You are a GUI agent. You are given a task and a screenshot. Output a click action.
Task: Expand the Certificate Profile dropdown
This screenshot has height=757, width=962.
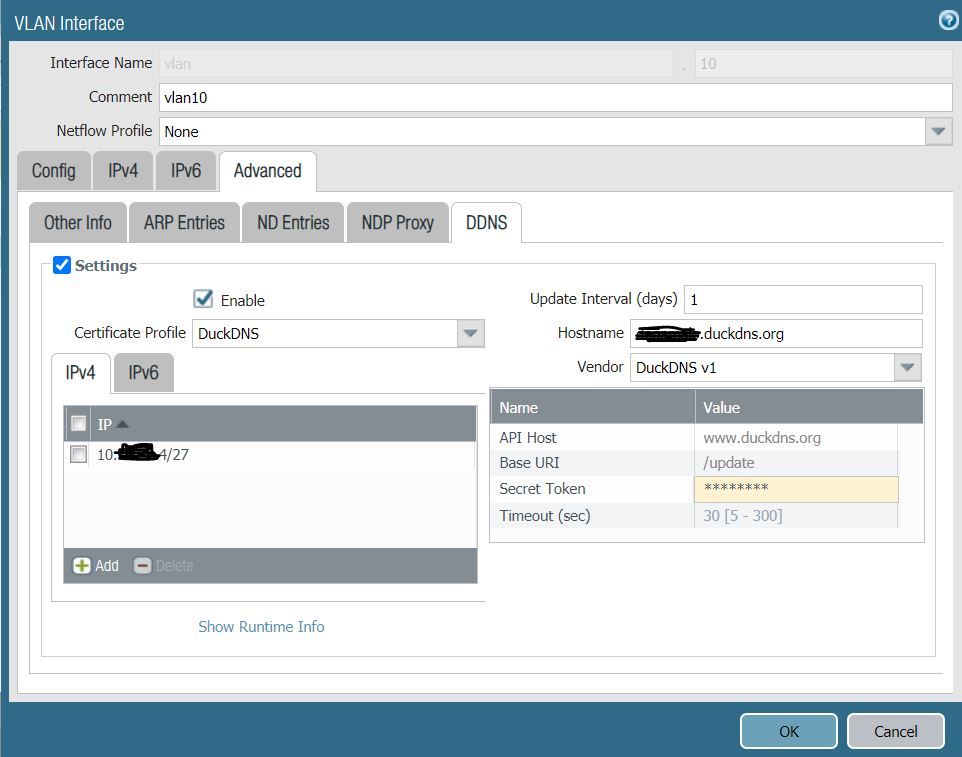(470, 334)
